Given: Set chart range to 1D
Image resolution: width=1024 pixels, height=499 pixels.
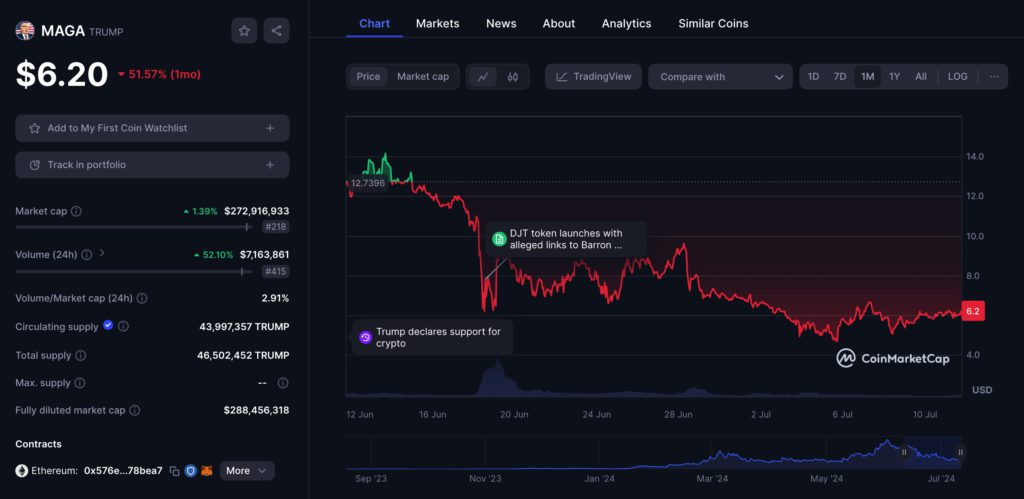Looking at the screenshot, I should pyautogui.click(x=813, y=76).
